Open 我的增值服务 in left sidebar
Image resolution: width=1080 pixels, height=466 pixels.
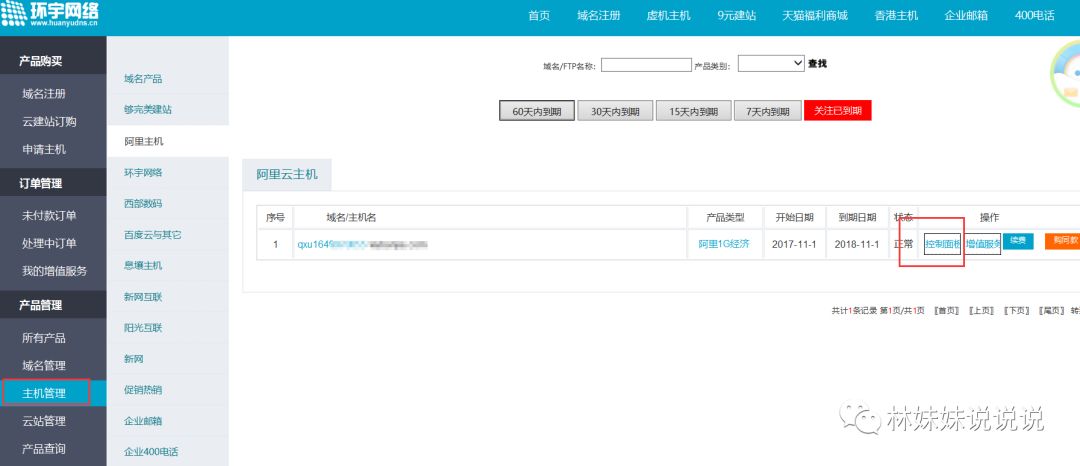tap(54, 271)
